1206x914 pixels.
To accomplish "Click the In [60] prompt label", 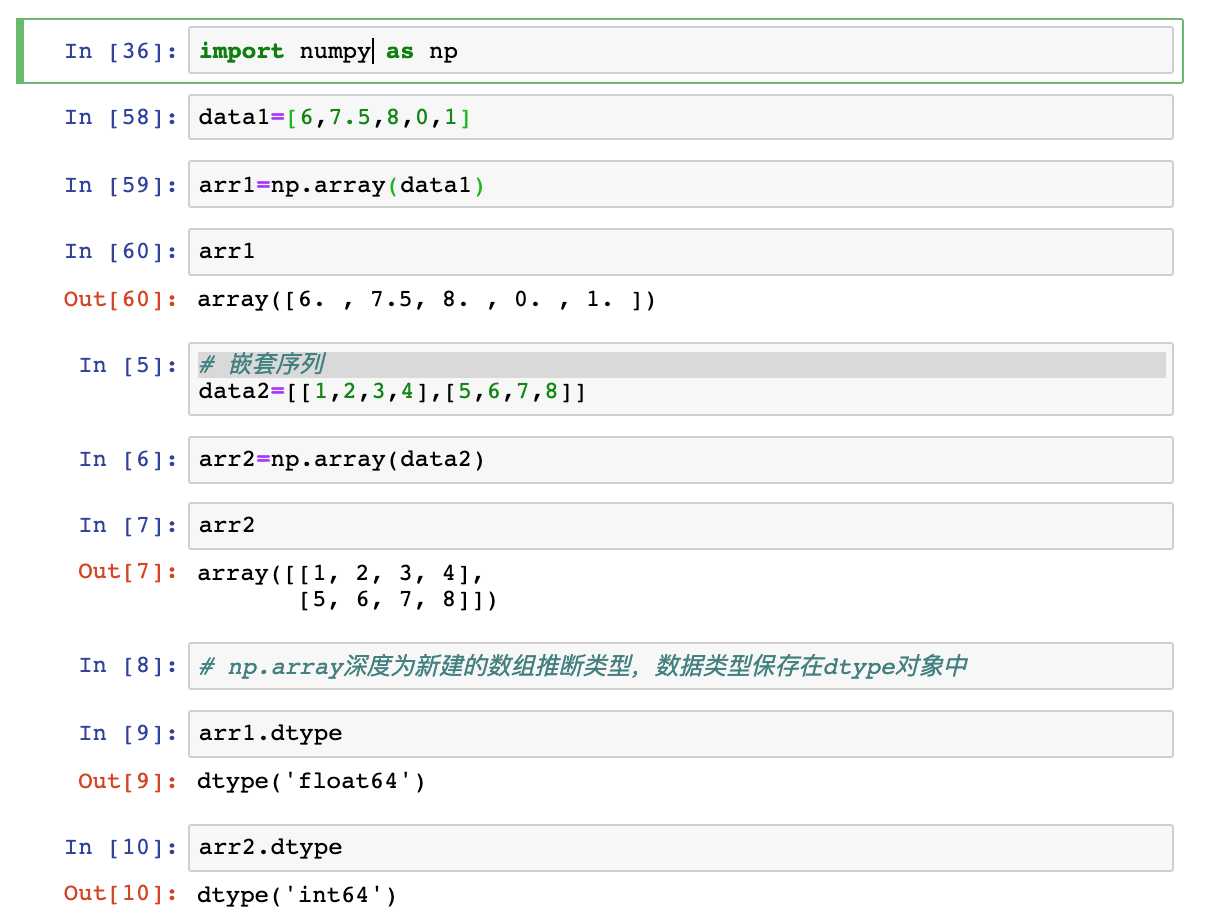I will (121, 252).
